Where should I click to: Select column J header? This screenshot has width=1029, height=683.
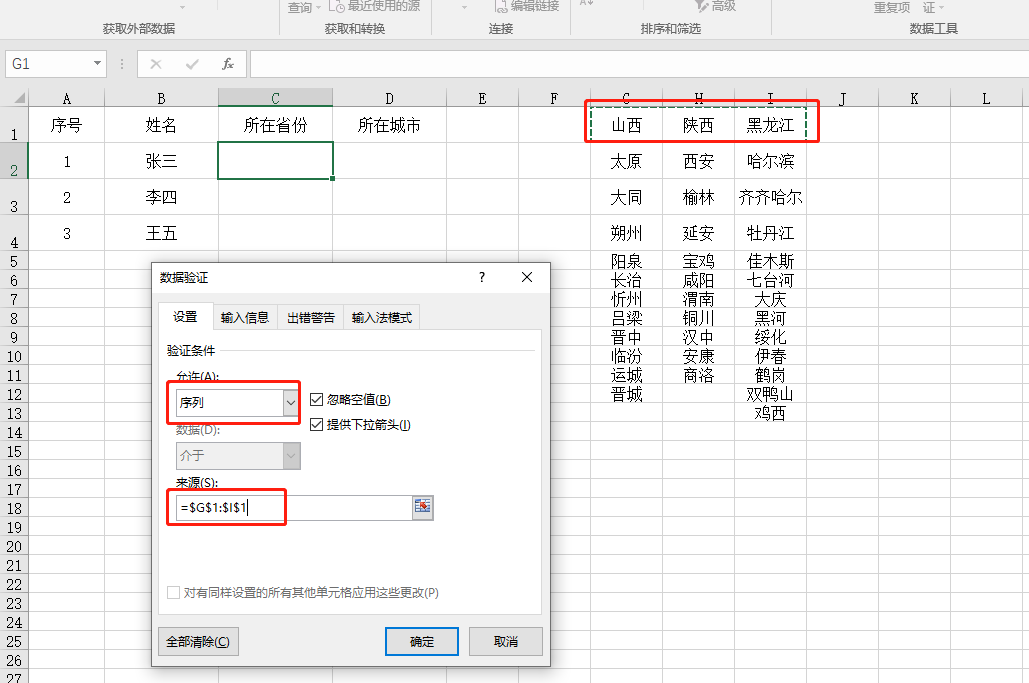pos(842,98)
